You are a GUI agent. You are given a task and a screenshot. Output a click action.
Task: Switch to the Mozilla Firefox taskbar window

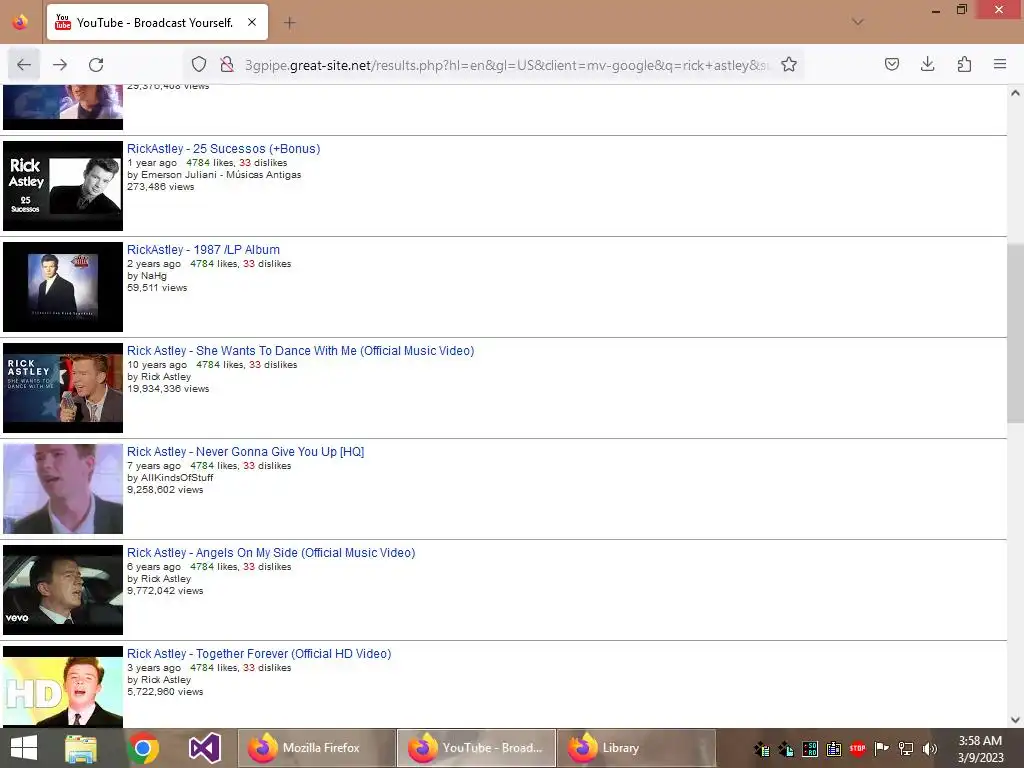[x=317, y=748]
